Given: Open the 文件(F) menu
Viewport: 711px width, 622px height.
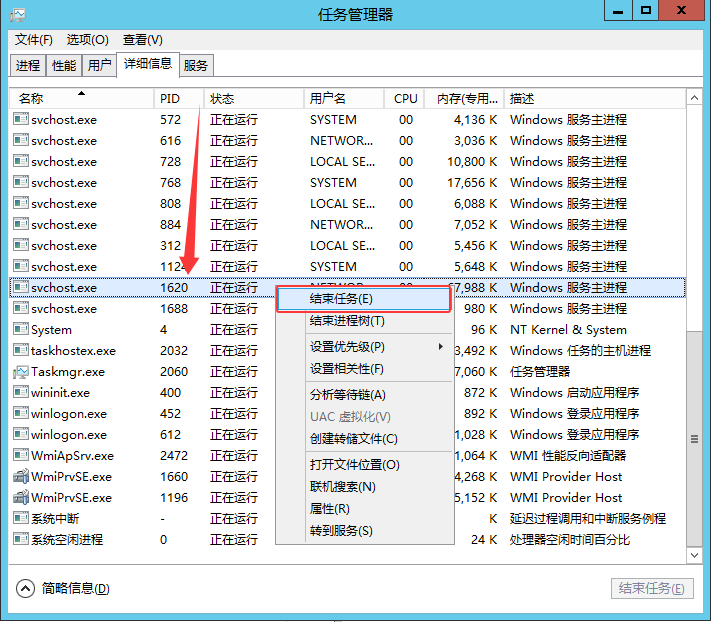Looking at the screenshot, I should [x=34, y=40].
